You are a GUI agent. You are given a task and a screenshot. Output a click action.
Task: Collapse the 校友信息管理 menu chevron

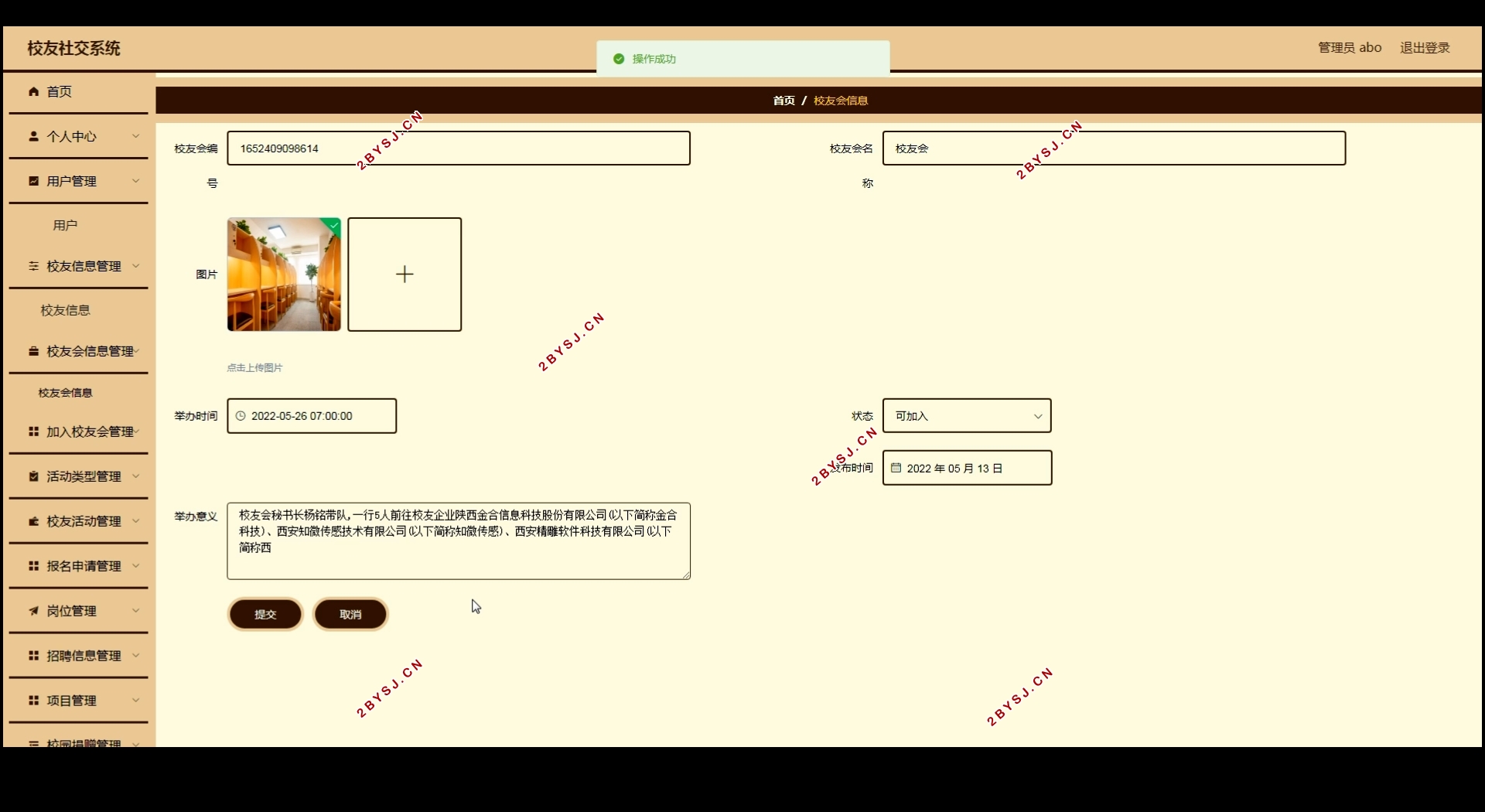(136, 266)
